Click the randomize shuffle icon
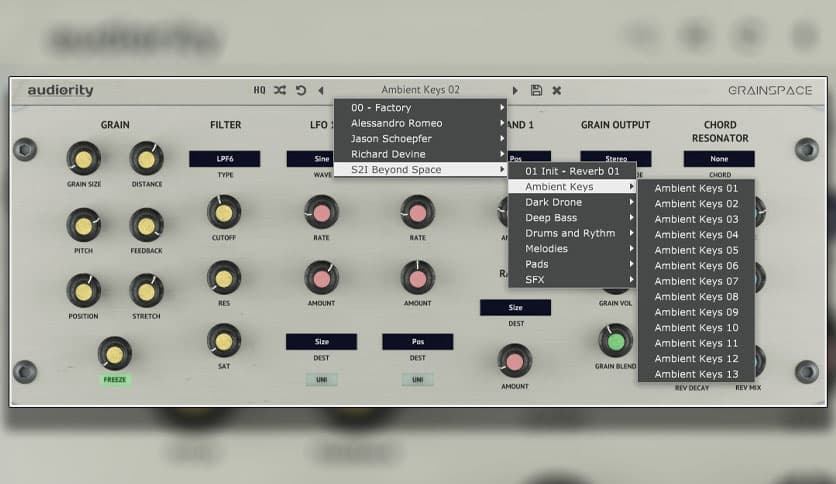Viewport: 836px width, 484px height. point(280,90)
